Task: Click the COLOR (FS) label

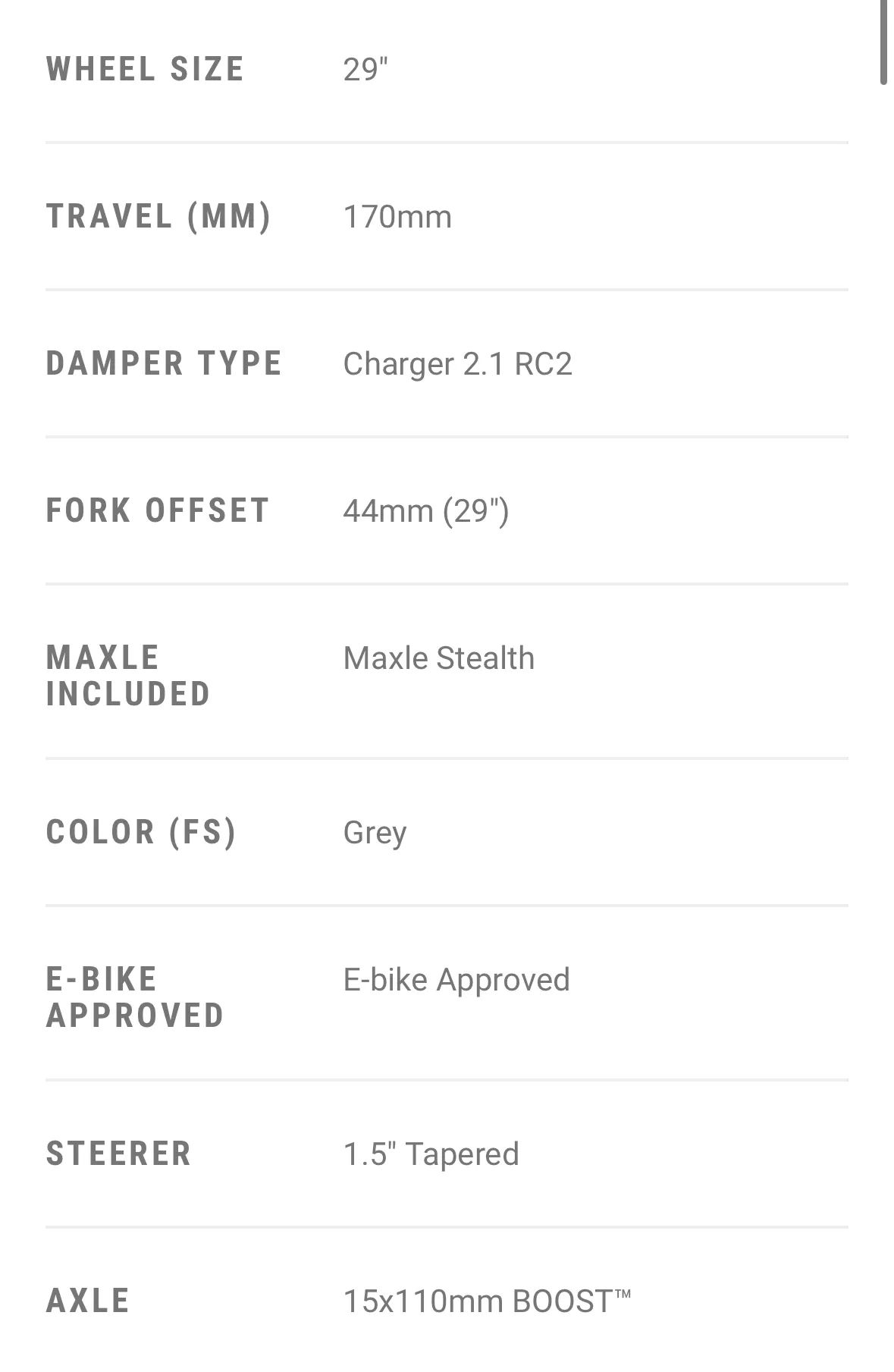Action: 142,832
